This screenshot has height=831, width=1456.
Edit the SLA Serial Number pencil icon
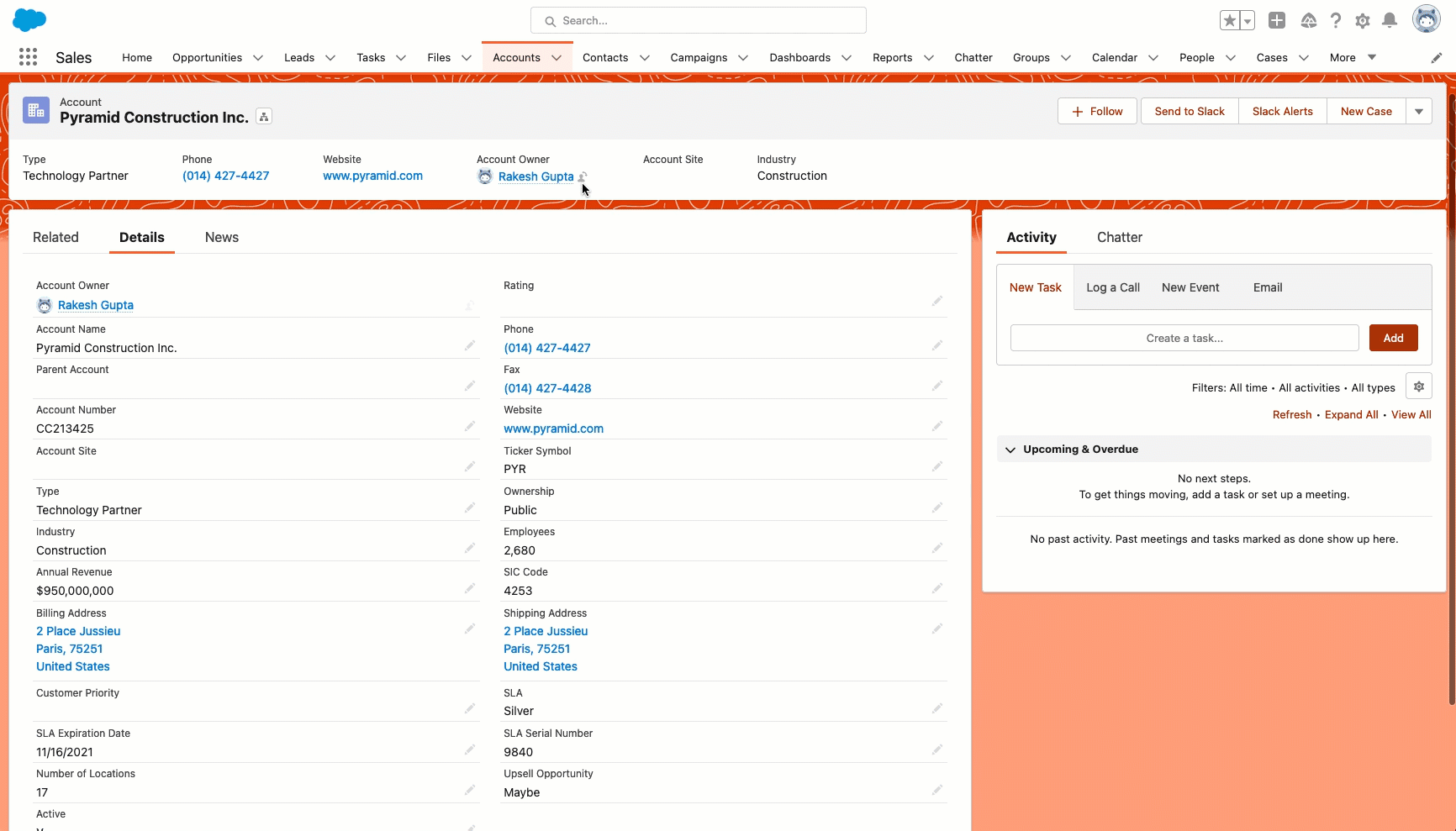(936, 749)
